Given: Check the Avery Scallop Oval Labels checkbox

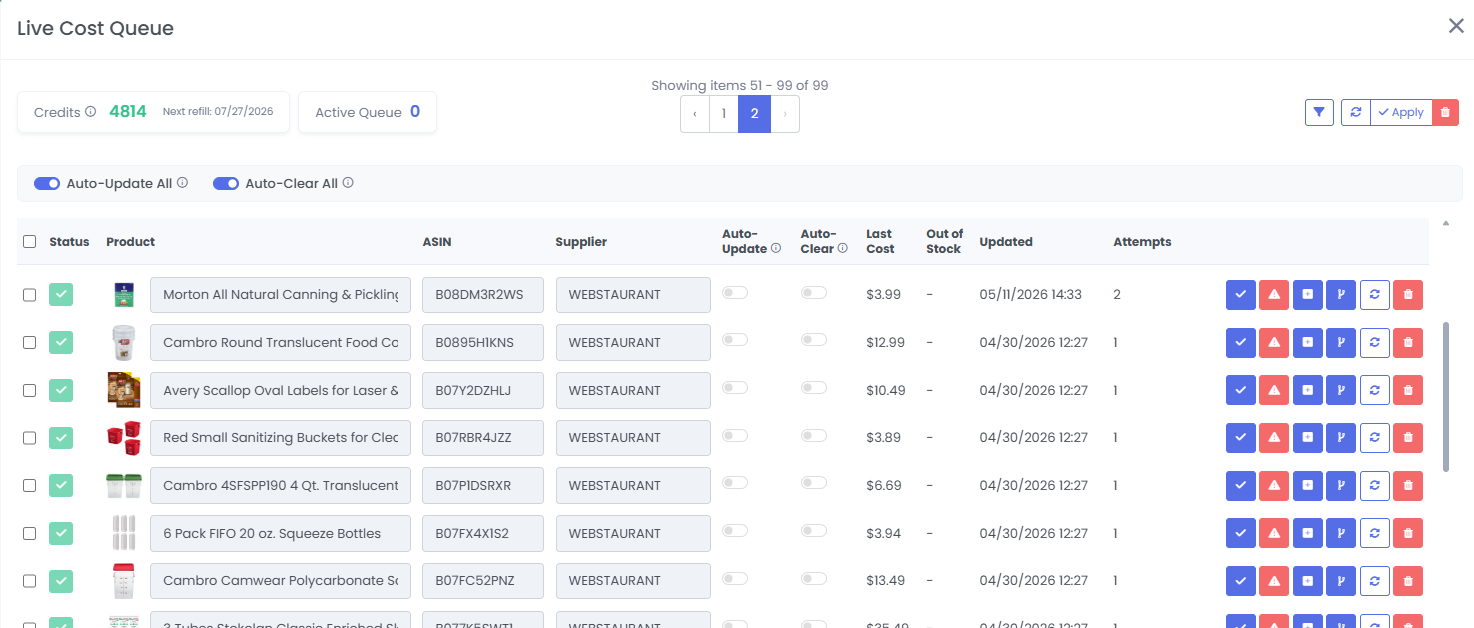Looking at the screenshot, I should 29,390.
